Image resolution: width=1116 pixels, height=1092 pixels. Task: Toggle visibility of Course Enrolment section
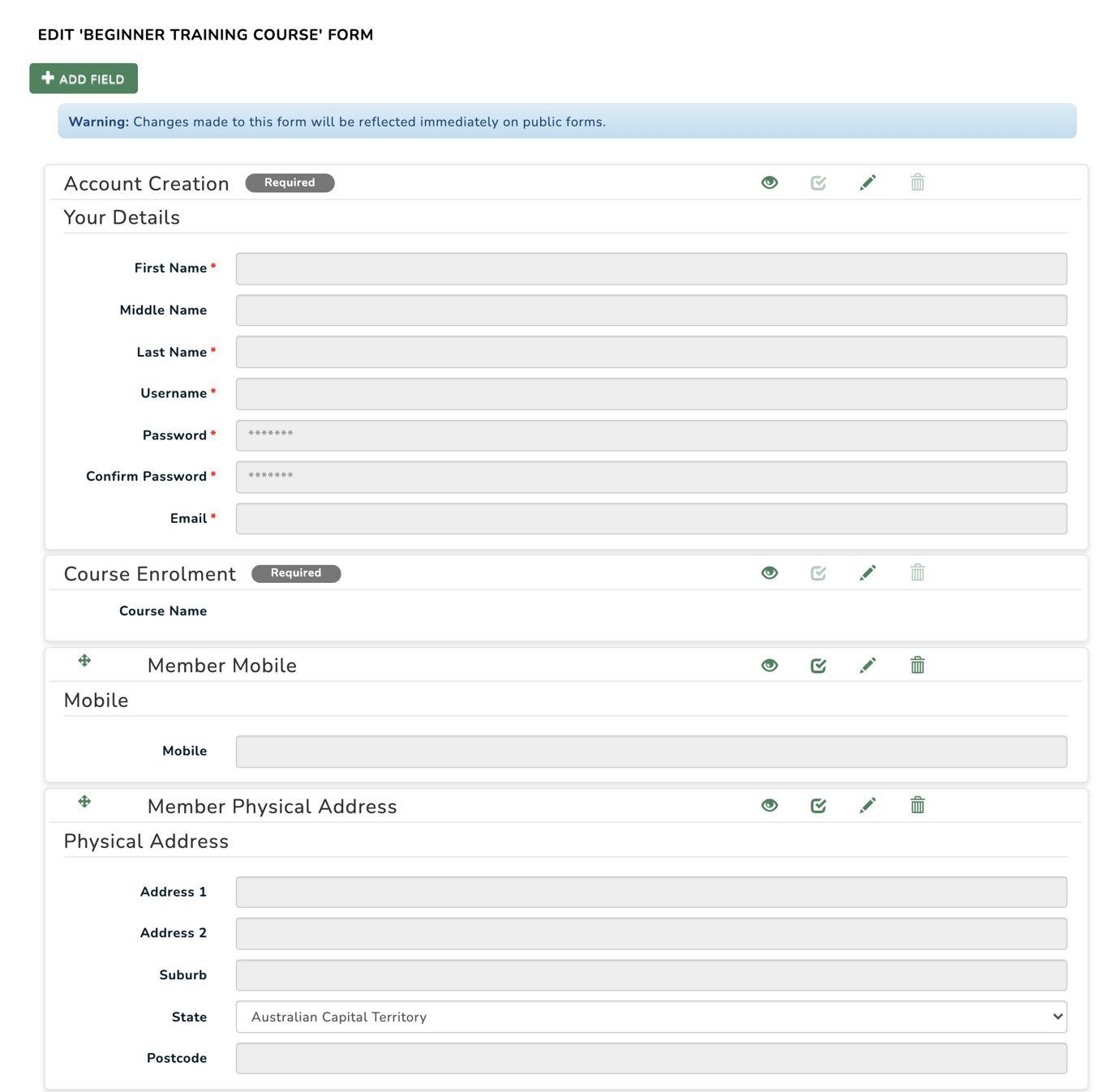tap(769, 572)
